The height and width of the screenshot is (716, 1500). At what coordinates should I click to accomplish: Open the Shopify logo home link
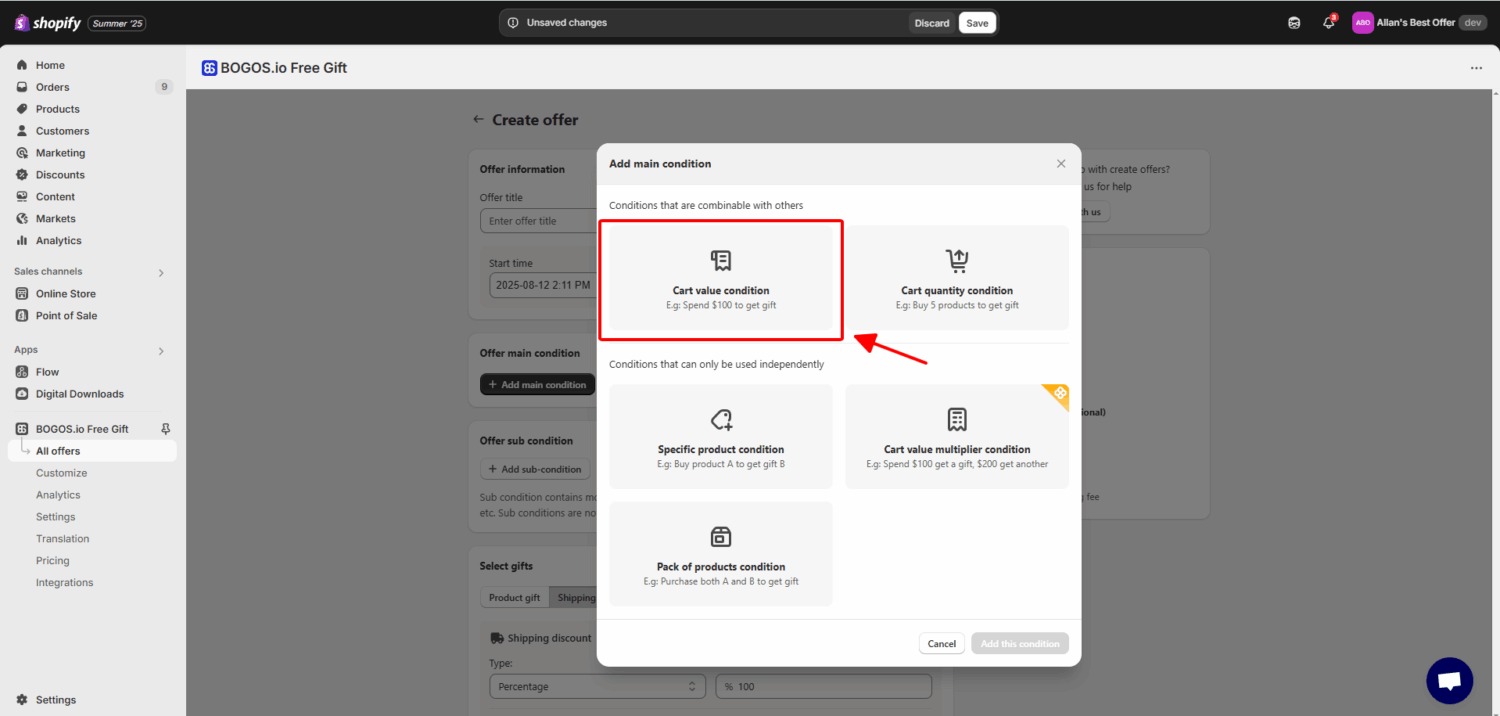pyautogui.click(x=48, y=22)
